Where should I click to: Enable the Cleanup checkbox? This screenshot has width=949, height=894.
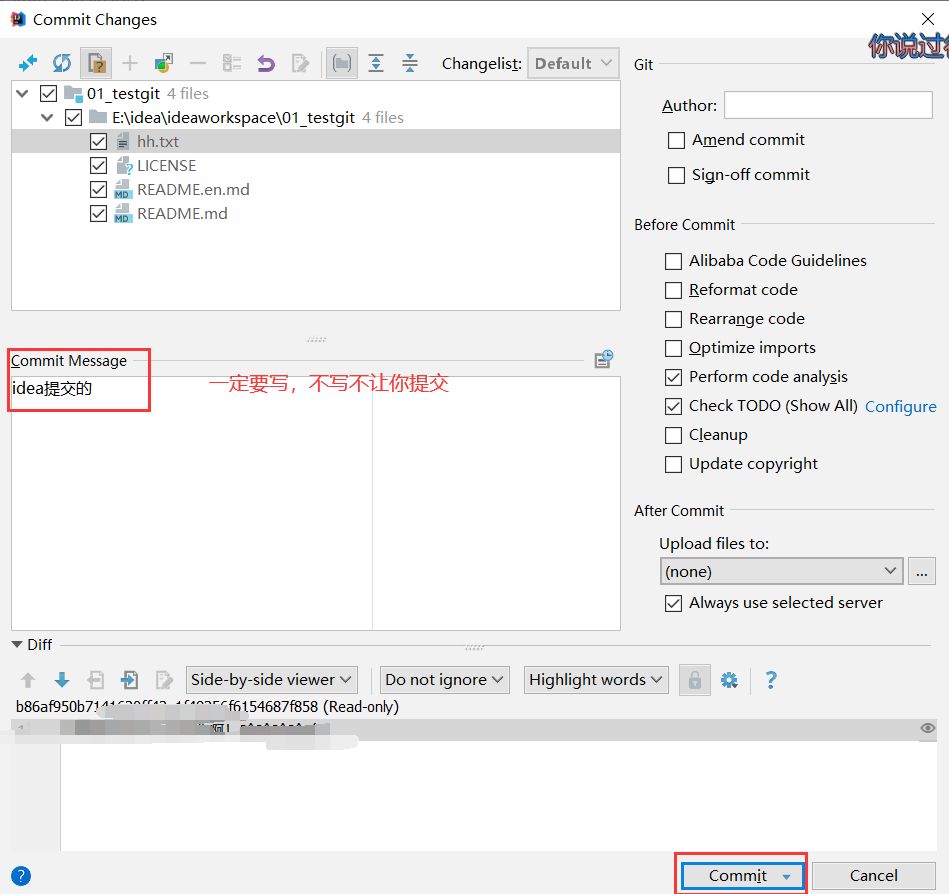pos(673,436)
